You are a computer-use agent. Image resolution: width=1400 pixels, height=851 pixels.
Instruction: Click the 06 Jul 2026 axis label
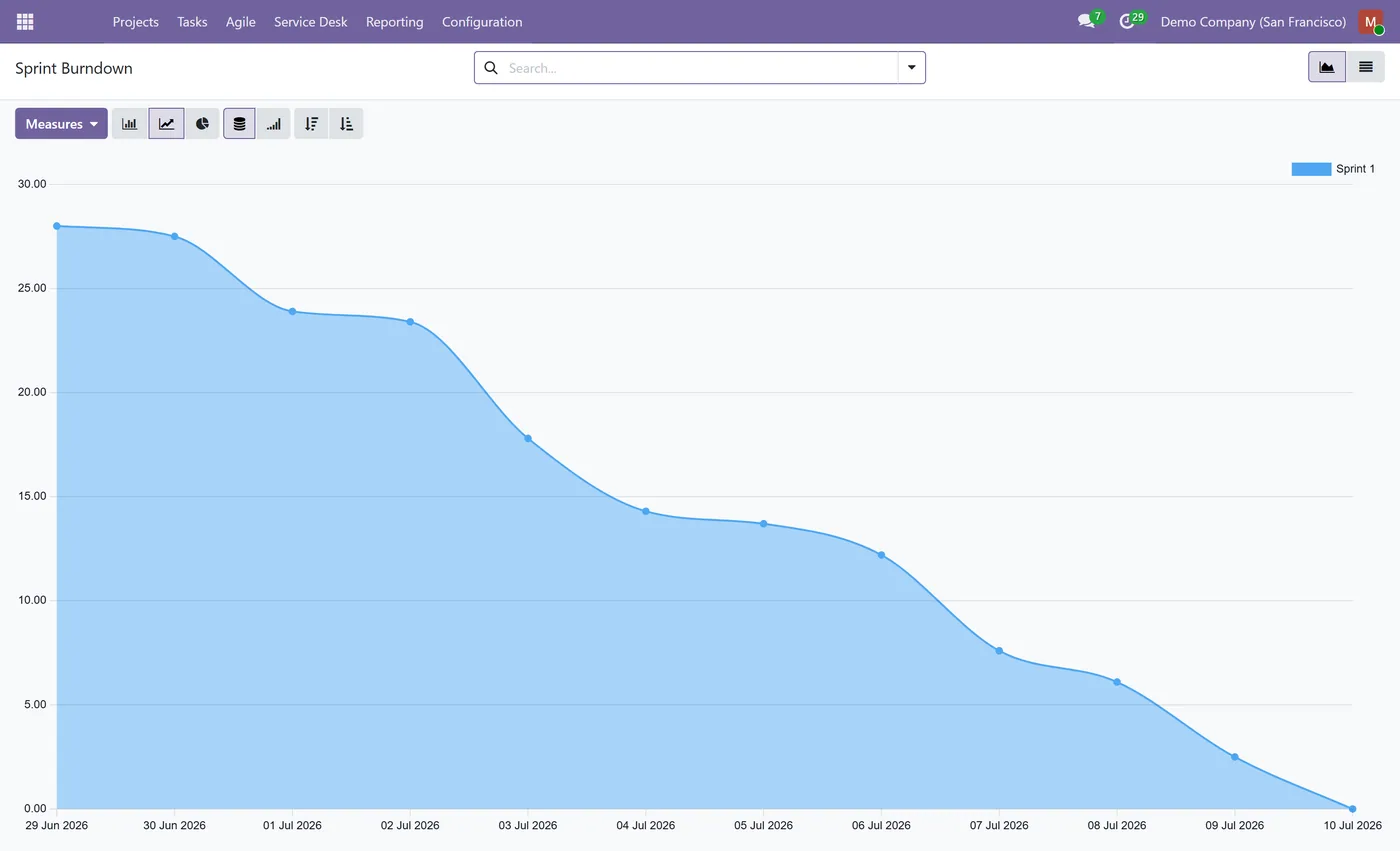pyautogui.click(x=881, y=825)
